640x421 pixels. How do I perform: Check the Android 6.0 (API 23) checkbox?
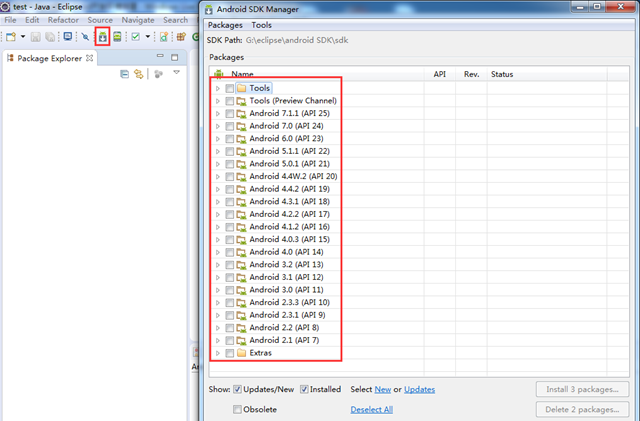tap(230, 139)
